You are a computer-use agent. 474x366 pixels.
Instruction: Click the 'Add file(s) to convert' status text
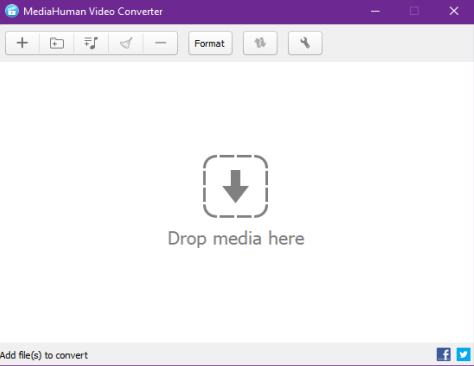pos(44,355)
